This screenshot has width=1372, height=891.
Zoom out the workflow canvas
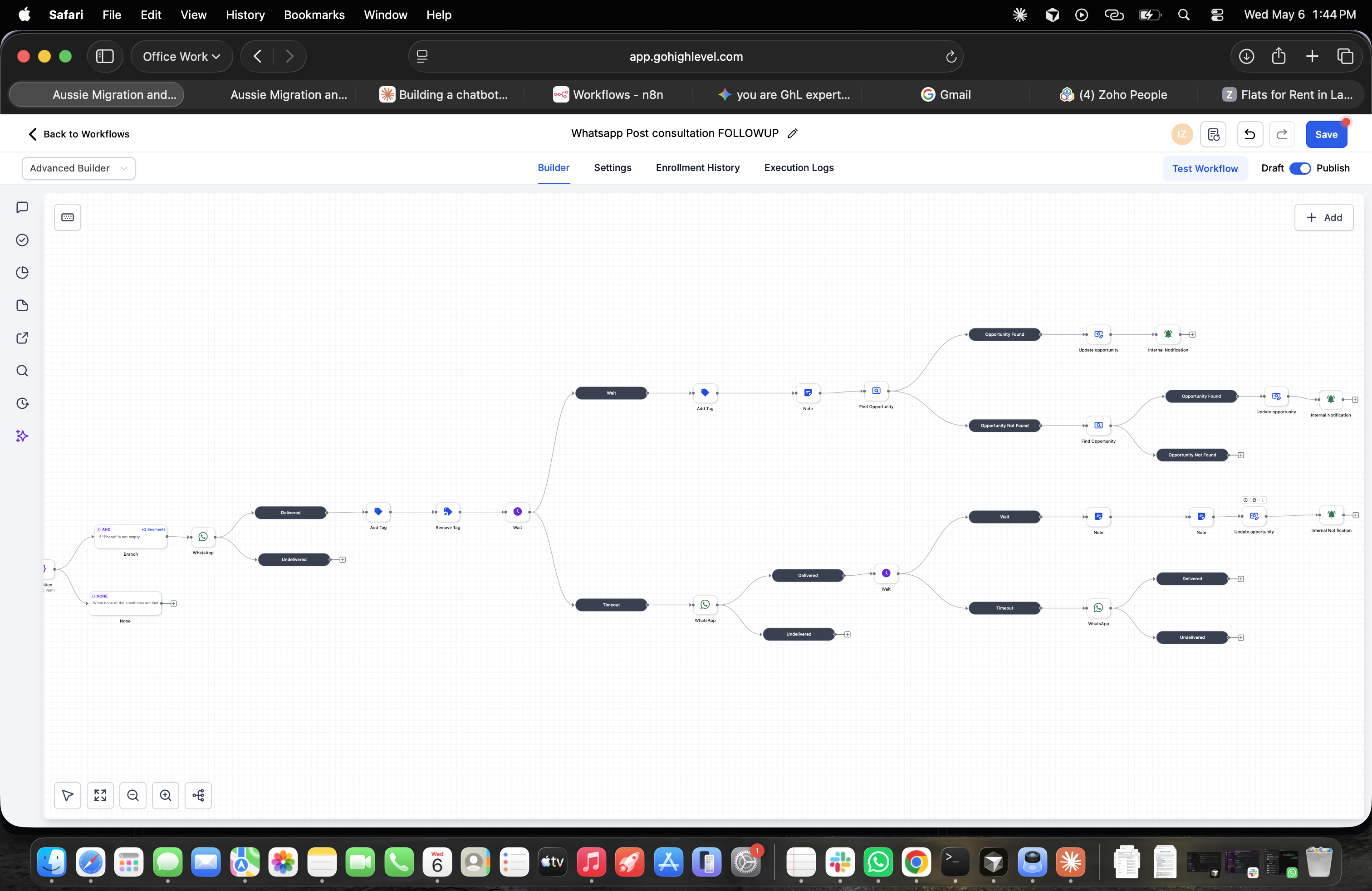coord(132,795)
